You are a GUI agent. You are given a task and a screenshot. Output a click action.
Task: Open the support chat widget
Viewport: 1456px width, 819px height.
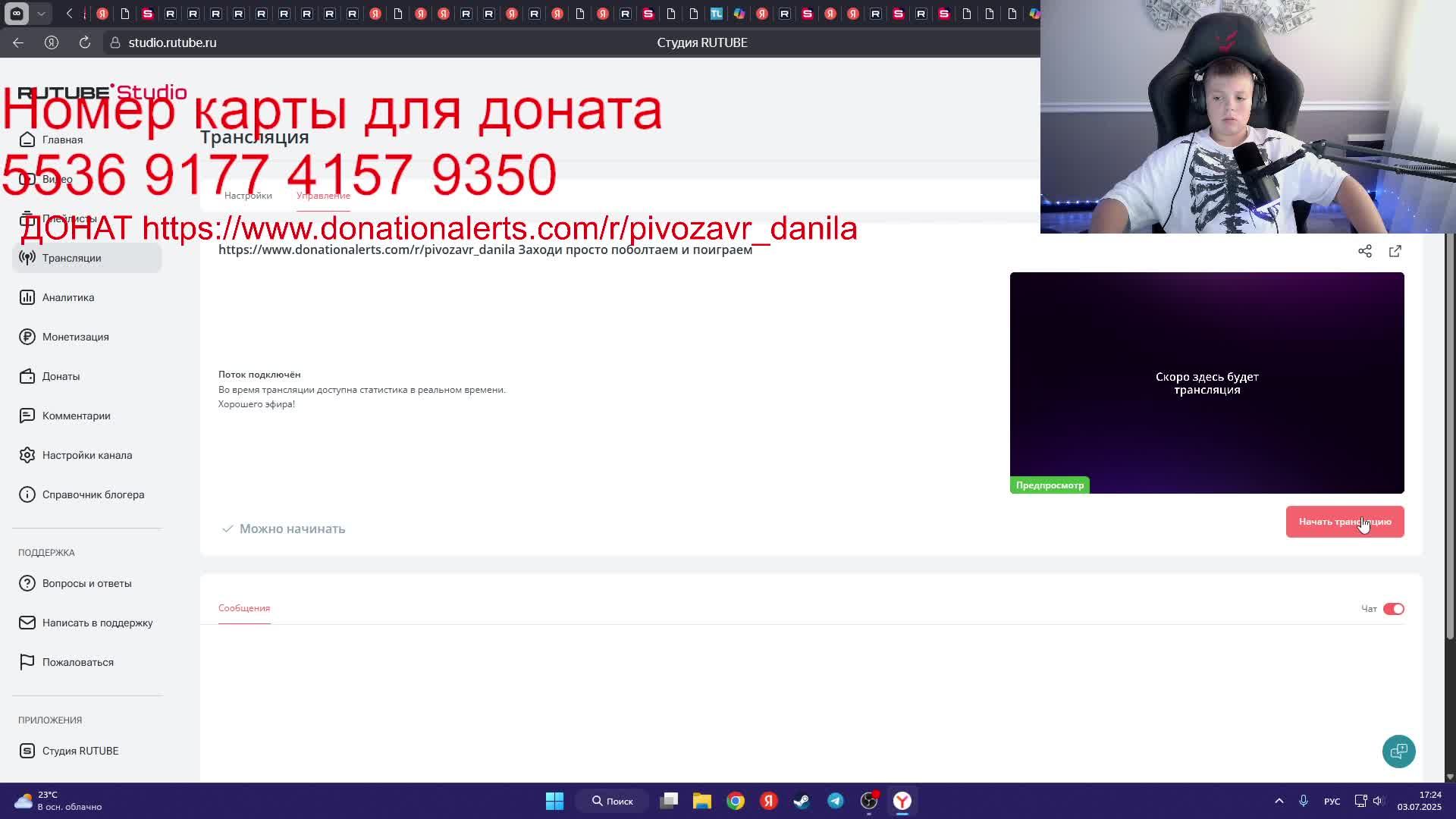click(x=1398, y=752)
